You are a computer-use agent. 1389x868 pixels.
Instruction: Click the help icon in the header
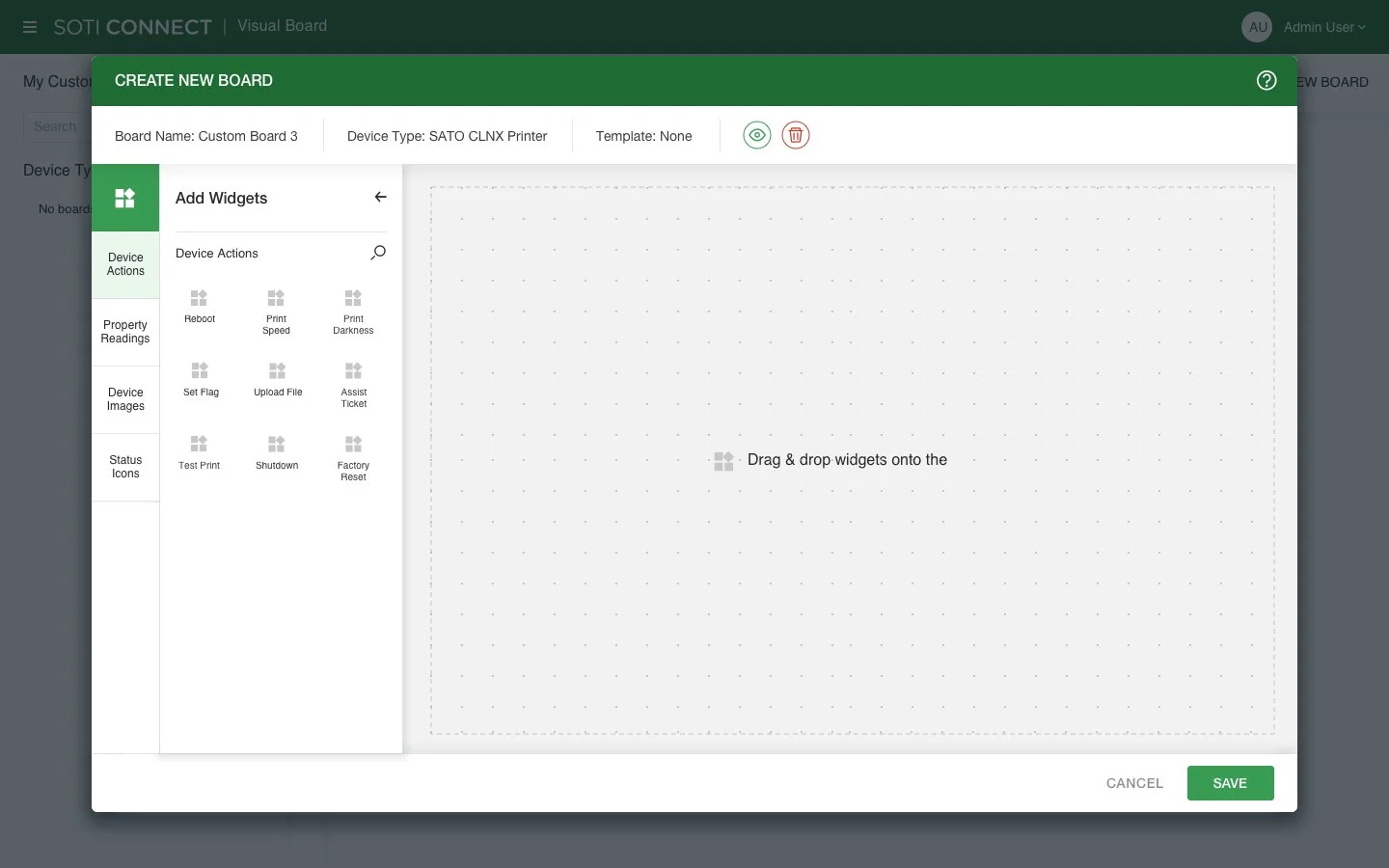pyautogui.click(x=1266, y=80)
